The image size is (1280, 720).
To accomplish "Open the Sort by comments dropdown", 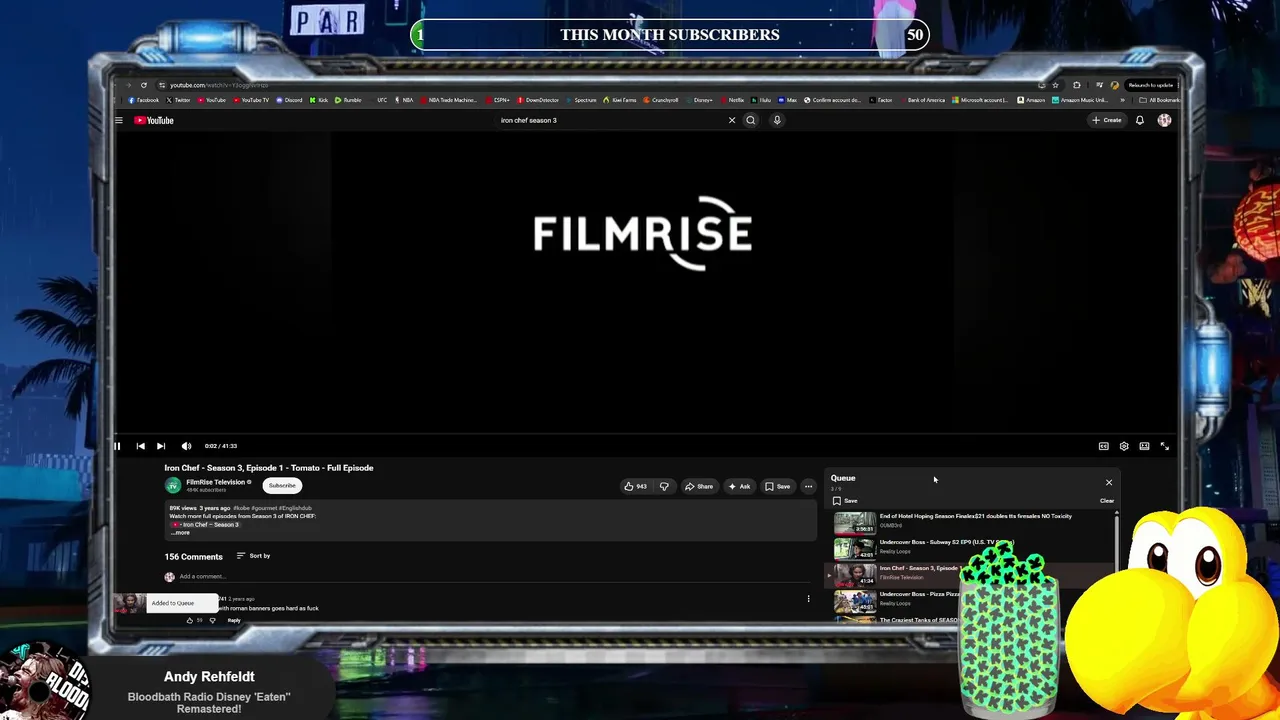I will click(x=253, y=556).
